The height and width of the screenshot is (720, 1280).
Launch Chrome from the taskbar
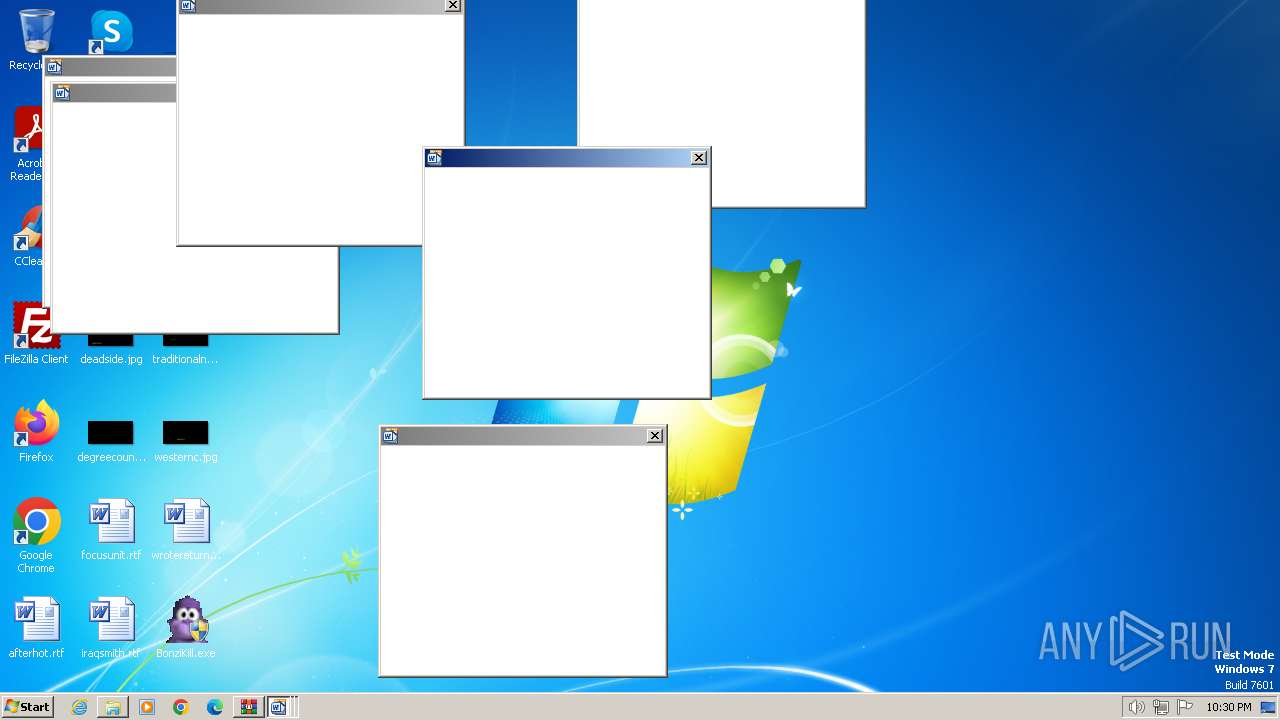tap(181, 707)
